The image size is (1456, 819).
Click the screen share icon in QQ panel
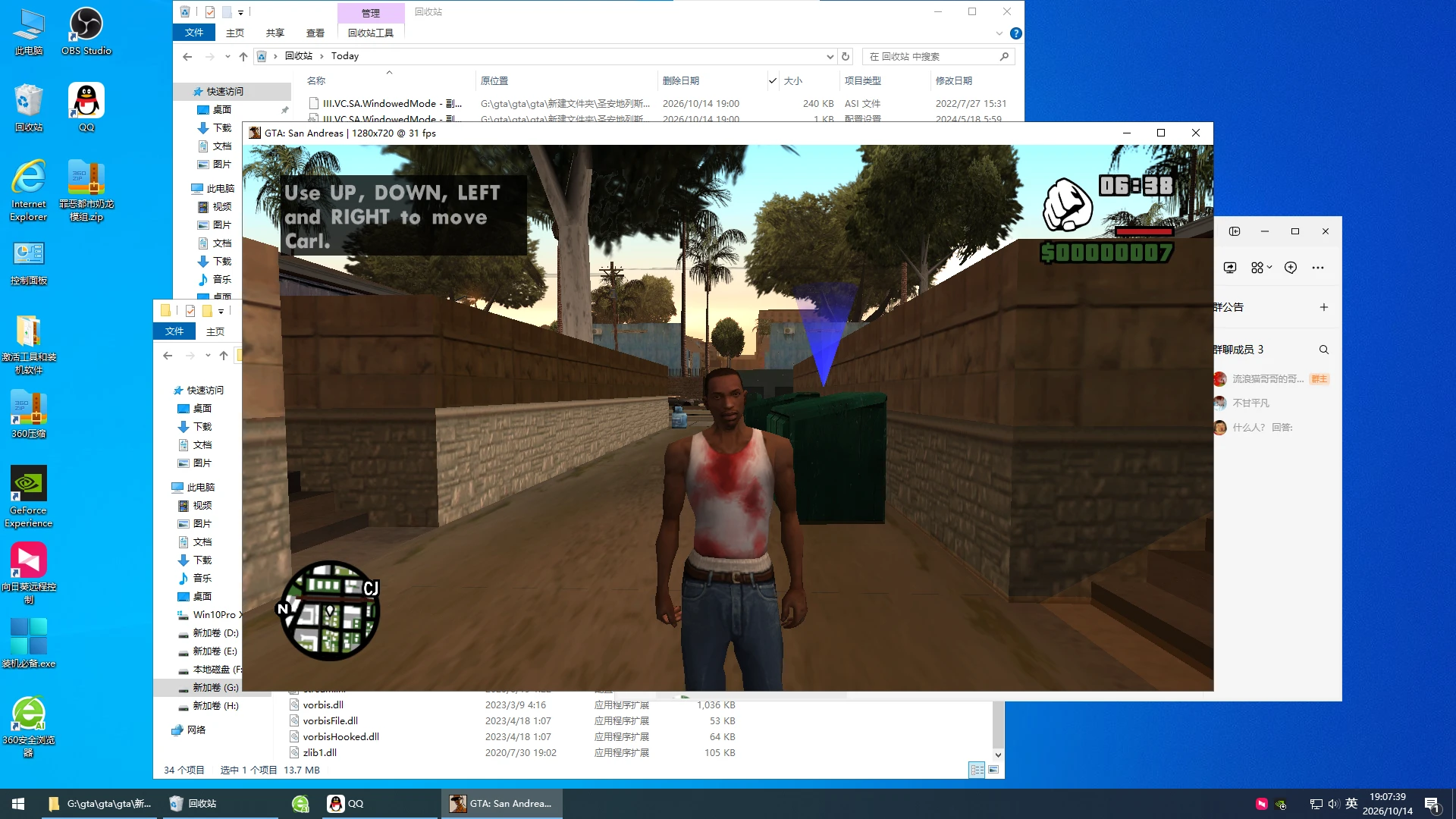(1230, 268)
